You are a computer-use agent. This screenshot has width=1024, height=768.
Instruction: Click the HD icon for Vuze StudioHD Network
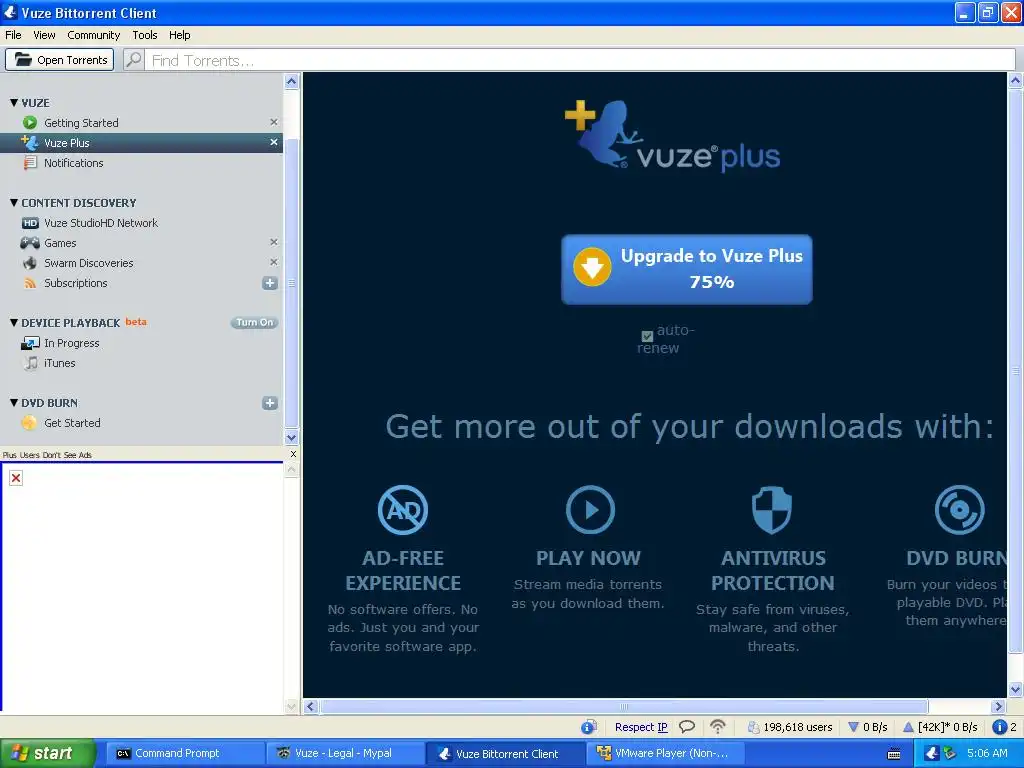tap(30, 223)
